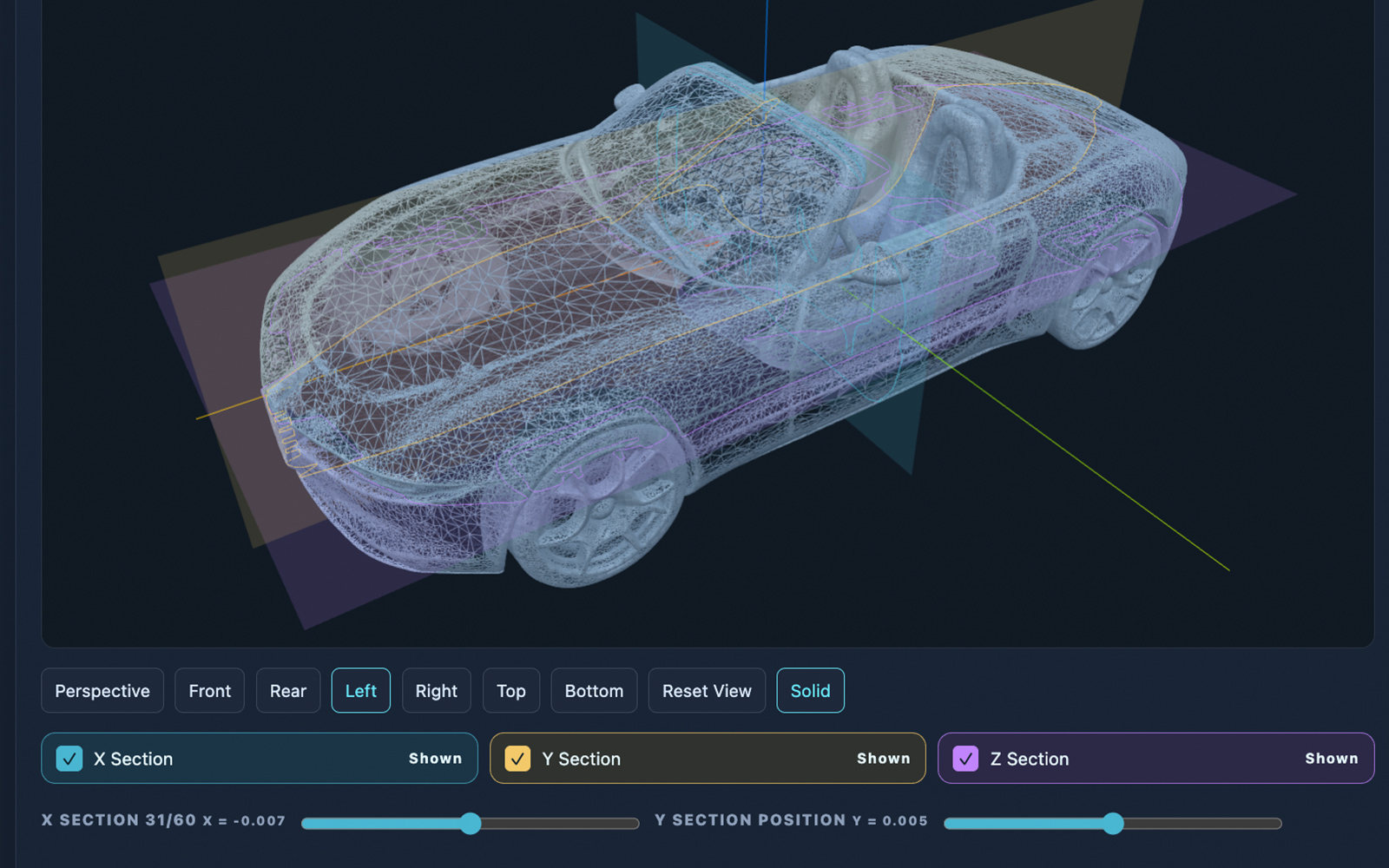Image resolution: width=1389 pixels, height=868 pixels.
Task: Choose the Right view button
Action: pyautogui.click(x=436, y=691)
